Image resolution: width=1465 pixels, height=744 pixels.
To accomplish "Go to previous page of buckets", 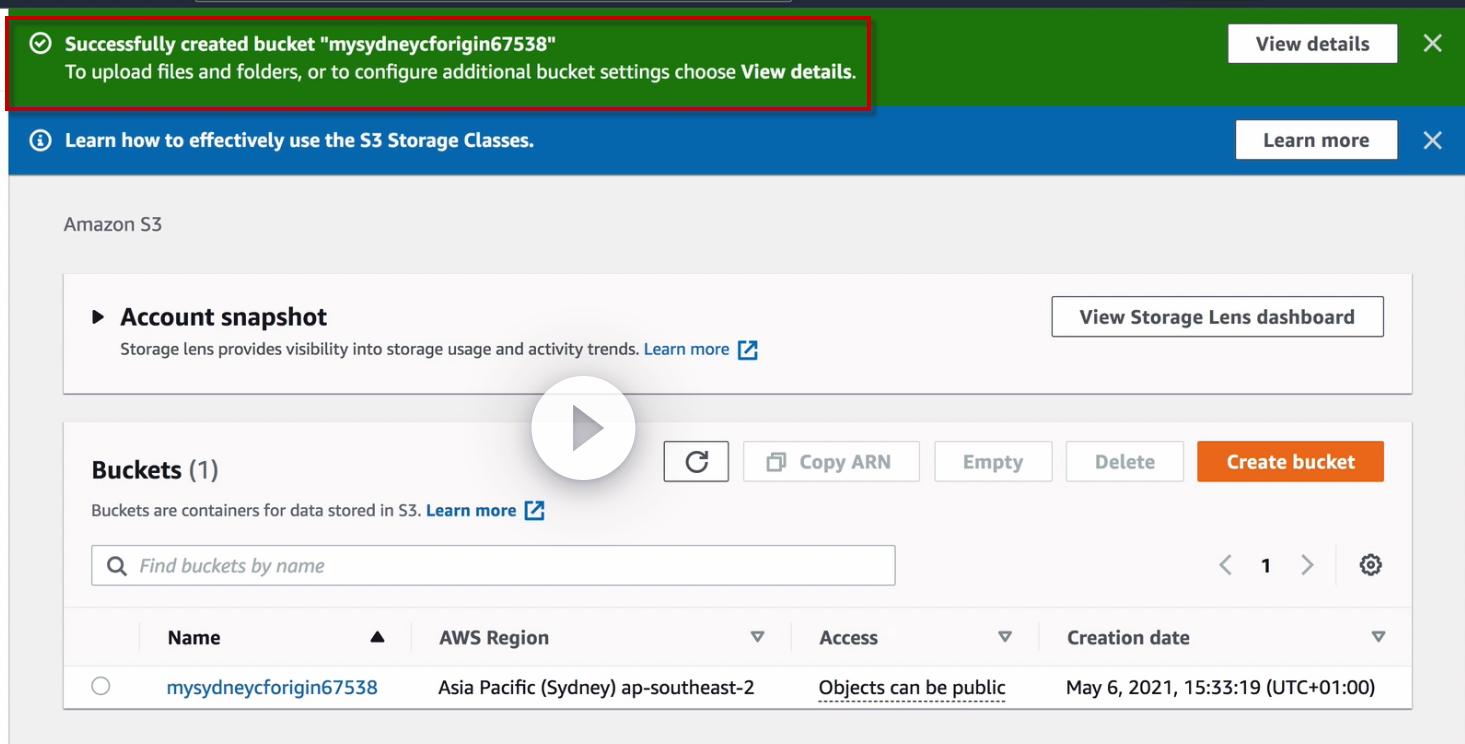I will 1225,566.
